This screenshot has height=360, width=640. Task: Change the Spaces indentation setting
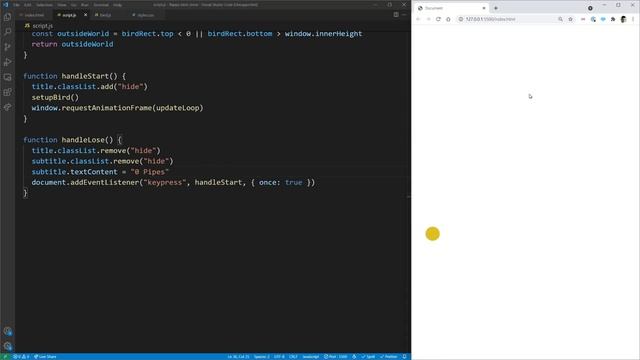tap(262, 356)
